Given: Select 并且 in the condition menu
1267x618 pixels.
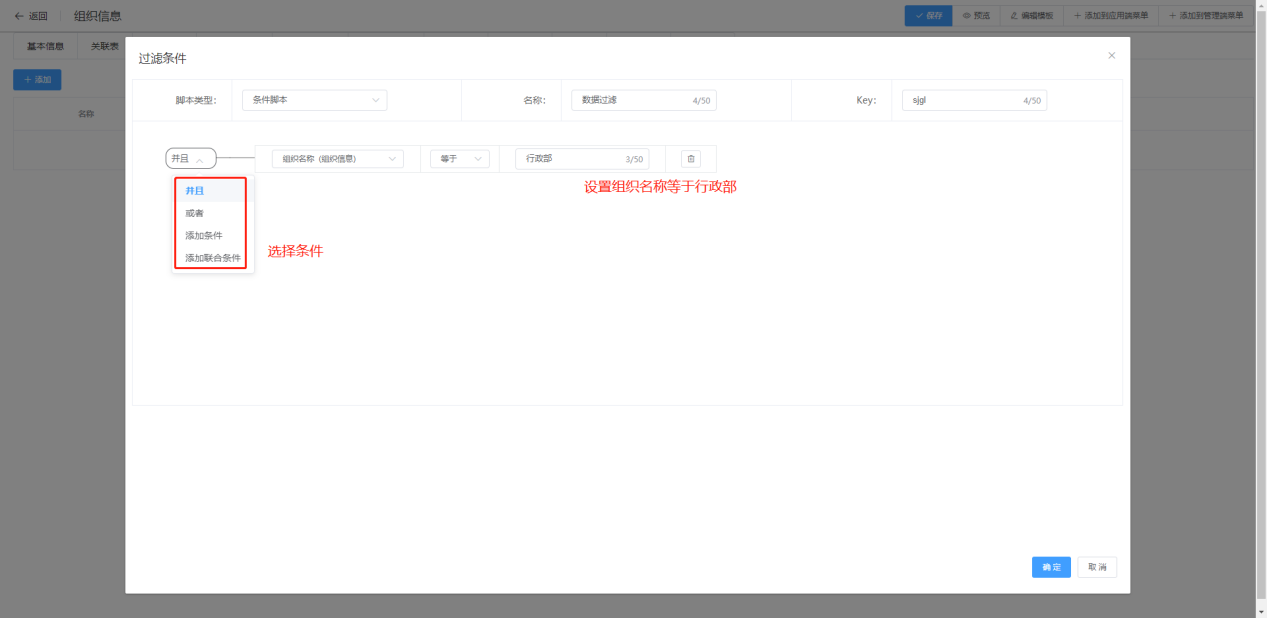Looking at the screenshot, I should (211, 190).
